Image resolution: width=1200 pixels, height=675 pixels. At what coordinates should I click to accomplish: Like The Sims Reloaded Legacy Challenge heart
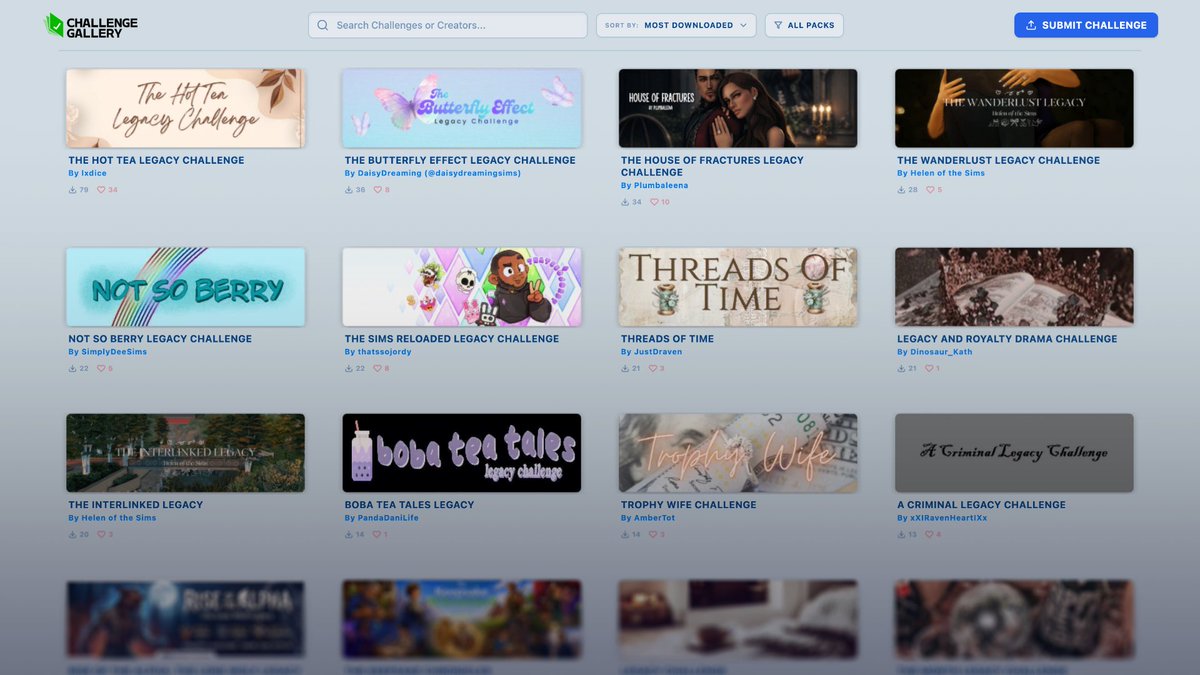377,369
